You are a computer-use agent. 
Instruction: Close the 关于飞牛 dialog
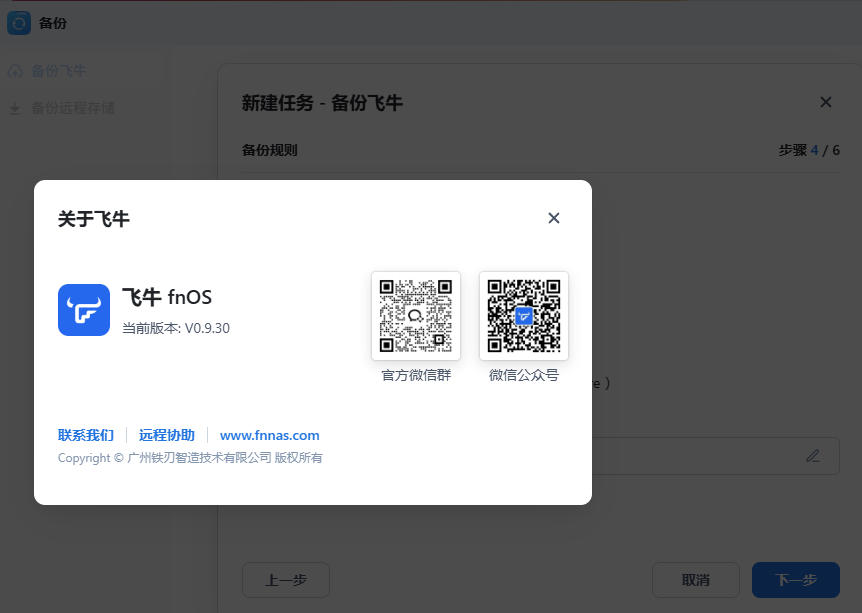click(553, 218)
